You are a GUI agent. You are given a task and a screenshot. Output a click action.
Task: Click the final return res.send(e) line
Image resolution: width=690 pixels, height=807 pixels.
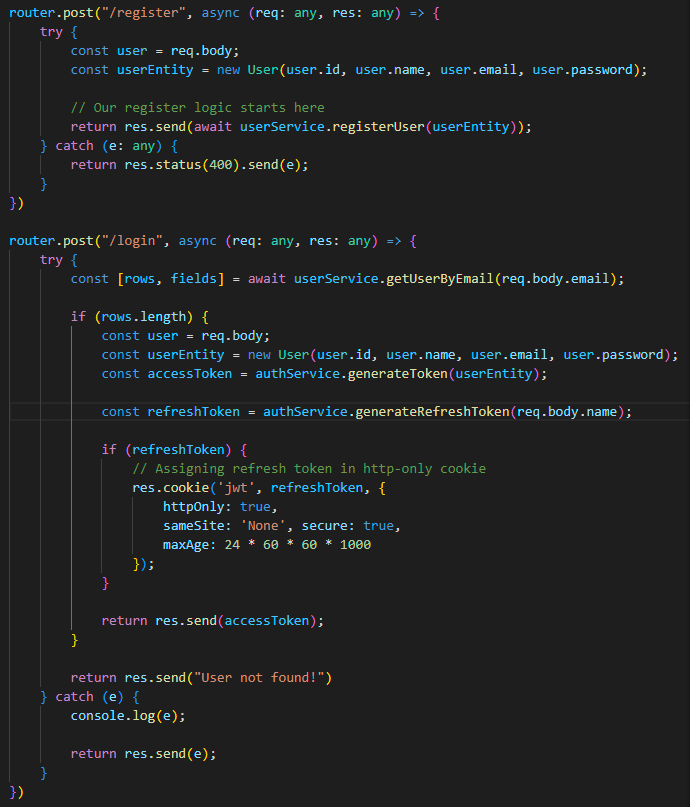pos(143,754)
